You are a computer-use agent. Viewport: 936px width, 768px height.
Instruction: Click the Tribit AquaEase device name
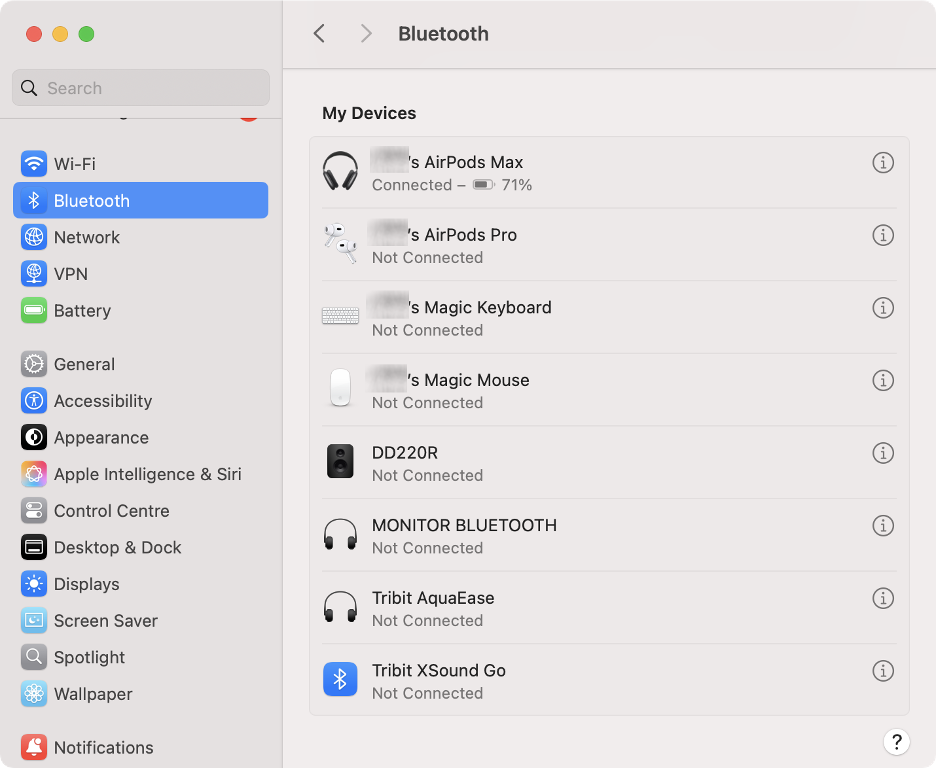pos(433,598)
